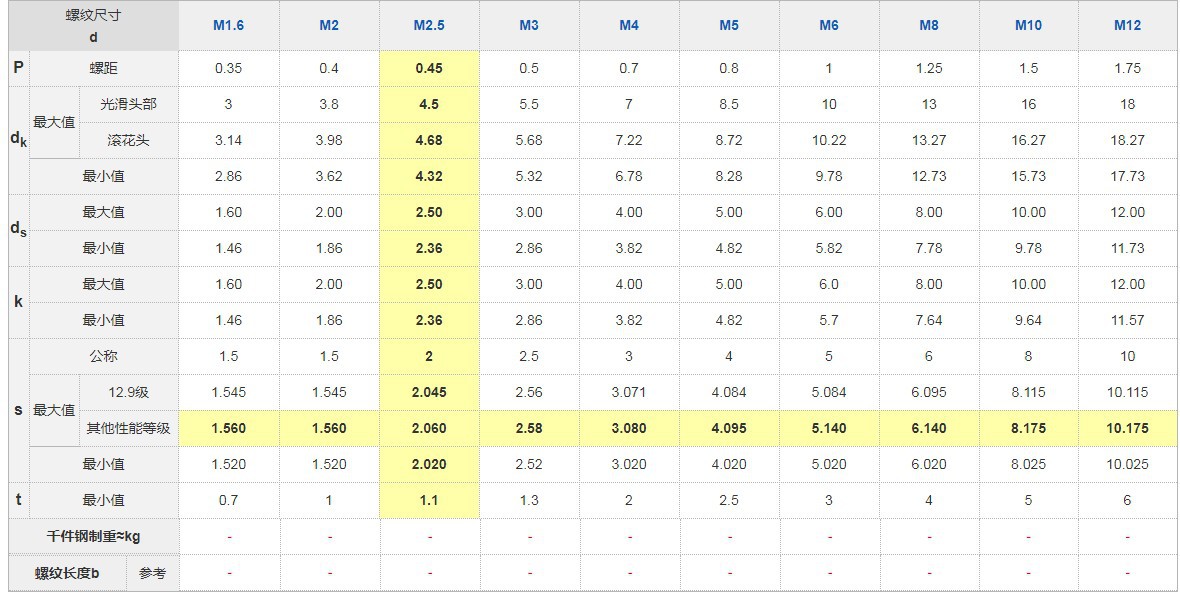
Task: Select value 7.64 in k 最小值 row
Action: (x=929, y=320)
